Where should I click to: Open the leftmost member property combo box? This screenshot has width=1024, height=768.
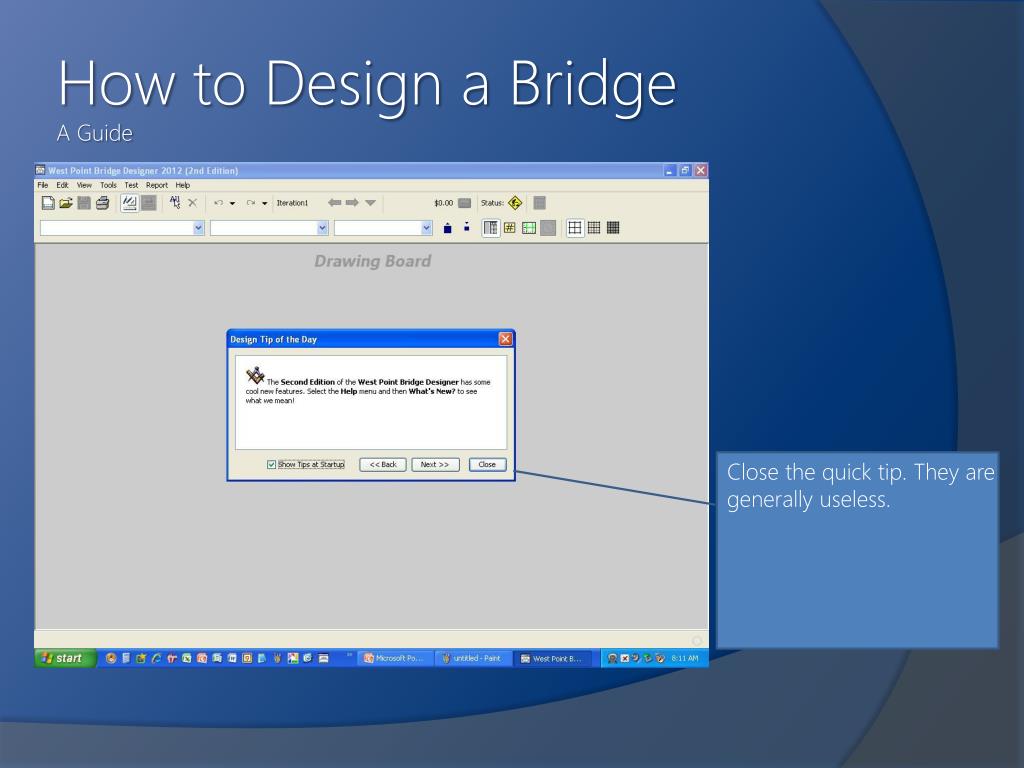(x=122, y=228)
